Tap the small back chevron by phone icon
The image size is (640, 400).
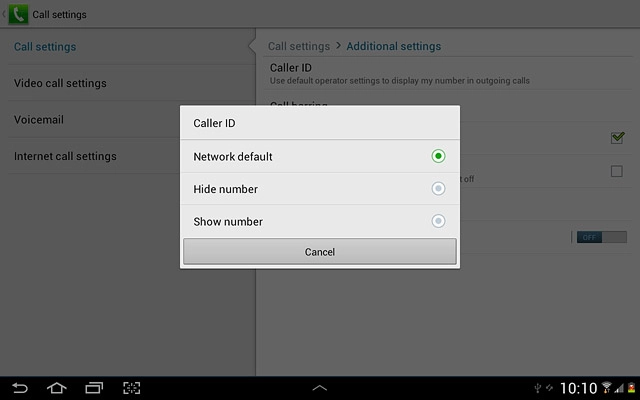[x=4, y=14]
